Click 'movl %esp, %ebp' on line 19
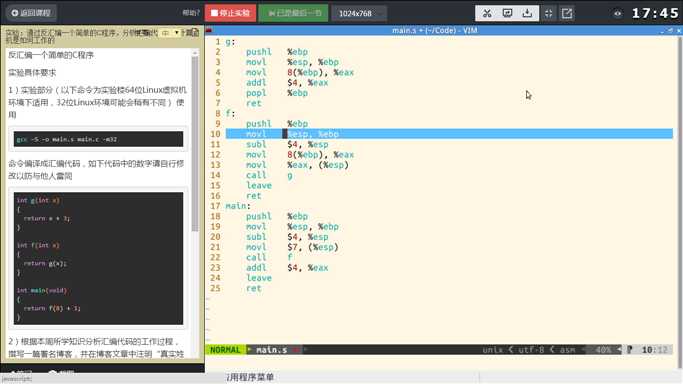 pos(292,227)
